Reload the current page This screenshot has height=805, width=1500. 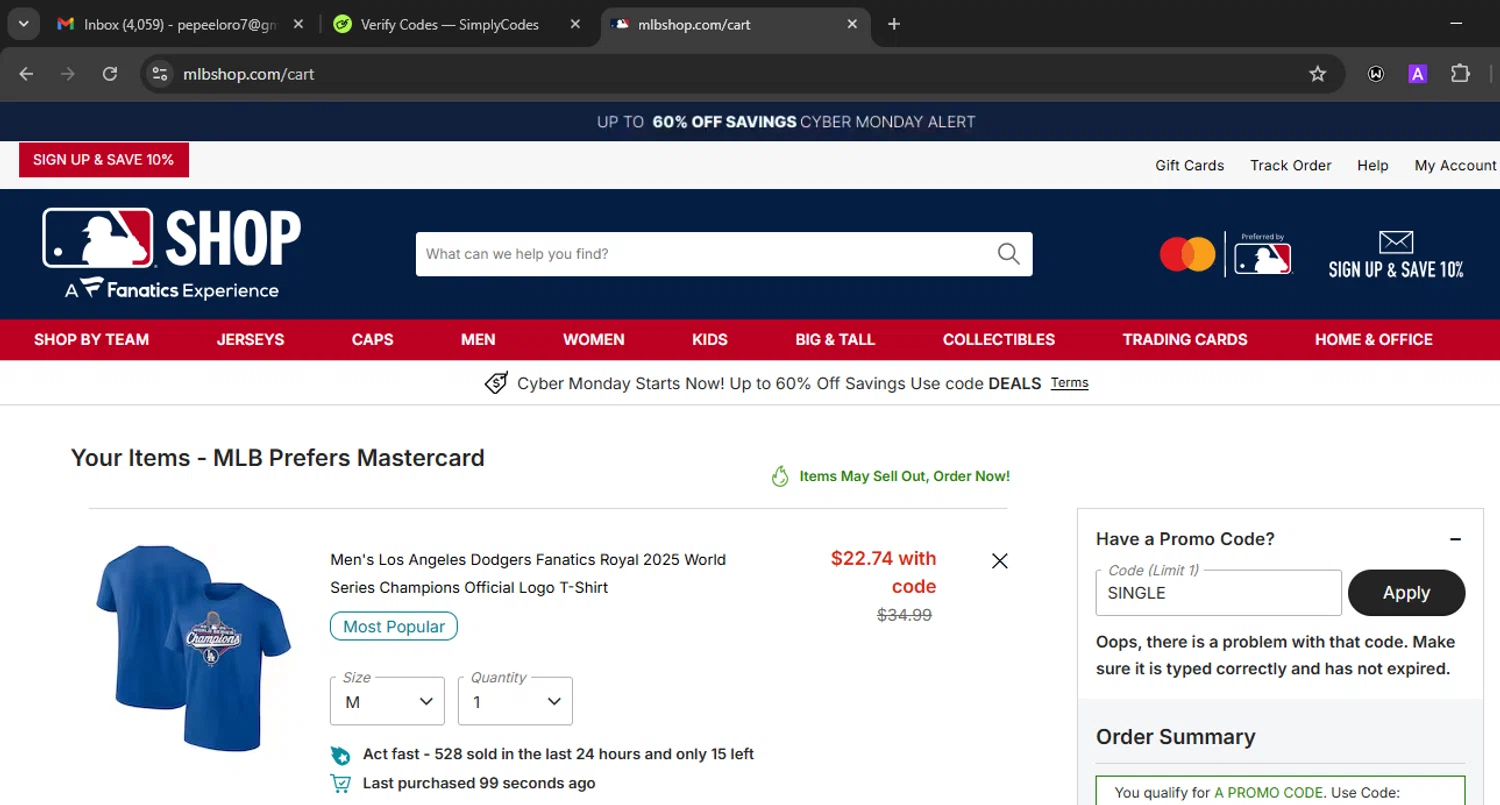click(110, 74)
